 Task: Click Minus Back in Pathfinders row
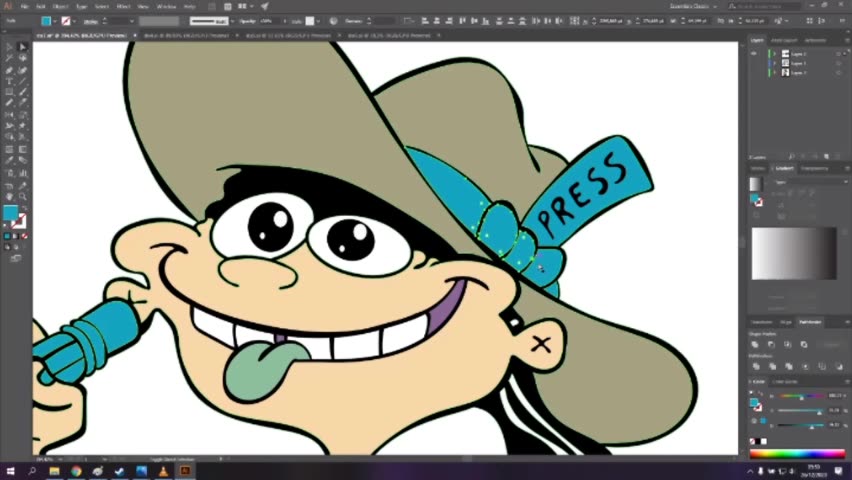838,366
